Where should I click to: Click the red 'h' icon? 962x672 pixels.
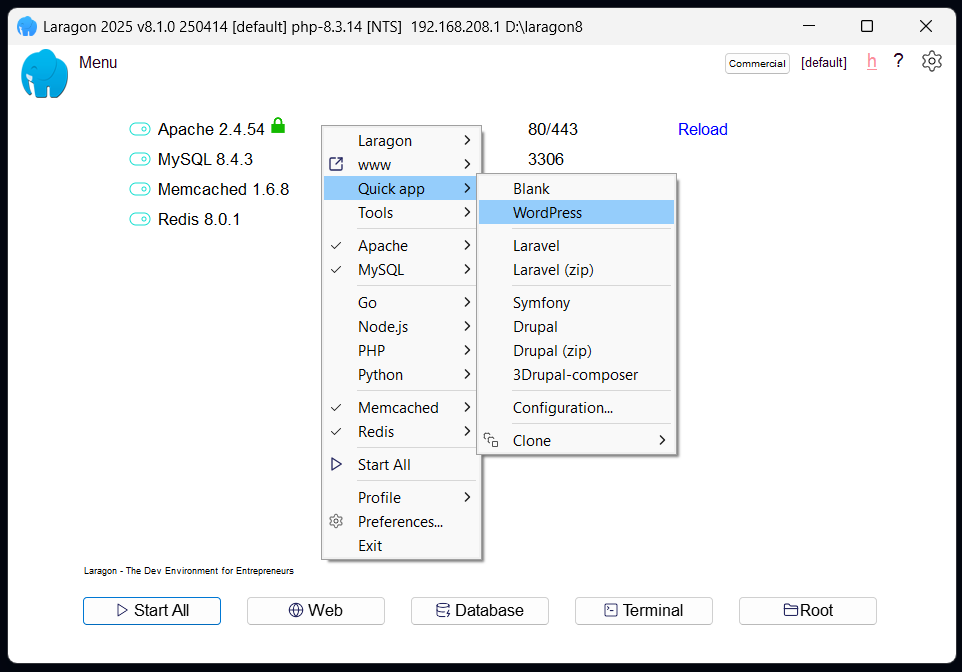[x=871, y=61]
